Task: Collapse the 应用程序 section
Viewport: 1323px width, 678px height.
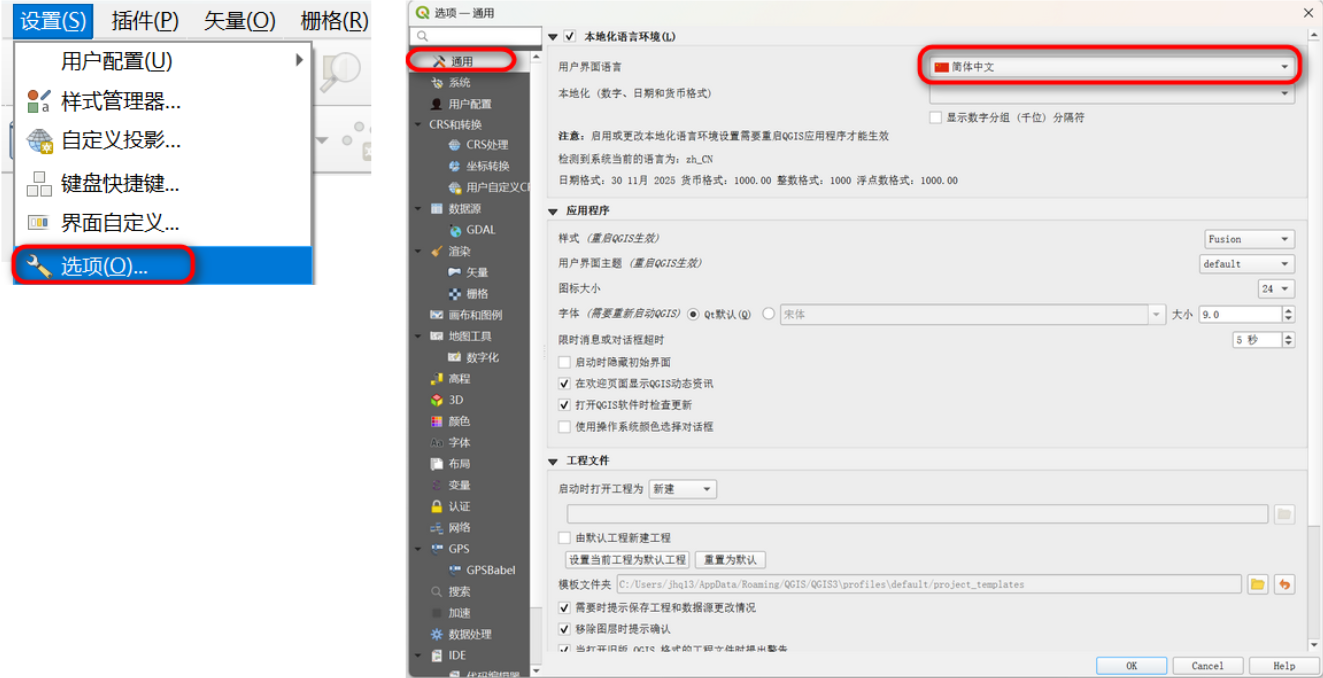Action: click(553, 211)
